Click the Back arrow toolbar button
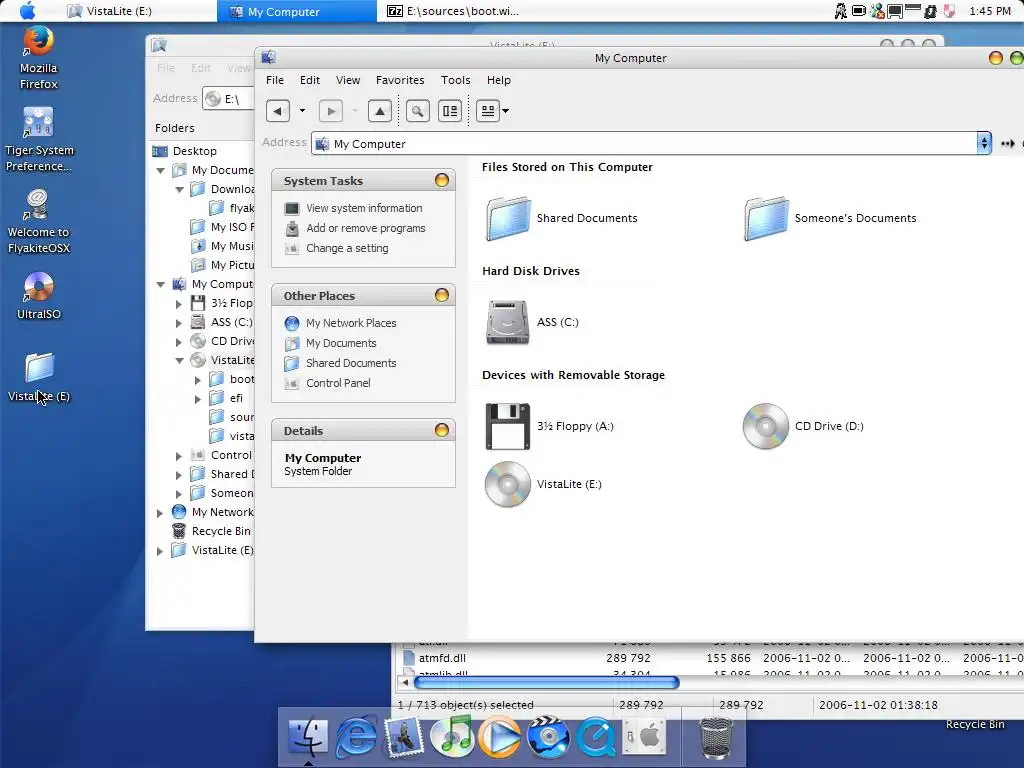1024x768 pixels. tap(278, 111)
